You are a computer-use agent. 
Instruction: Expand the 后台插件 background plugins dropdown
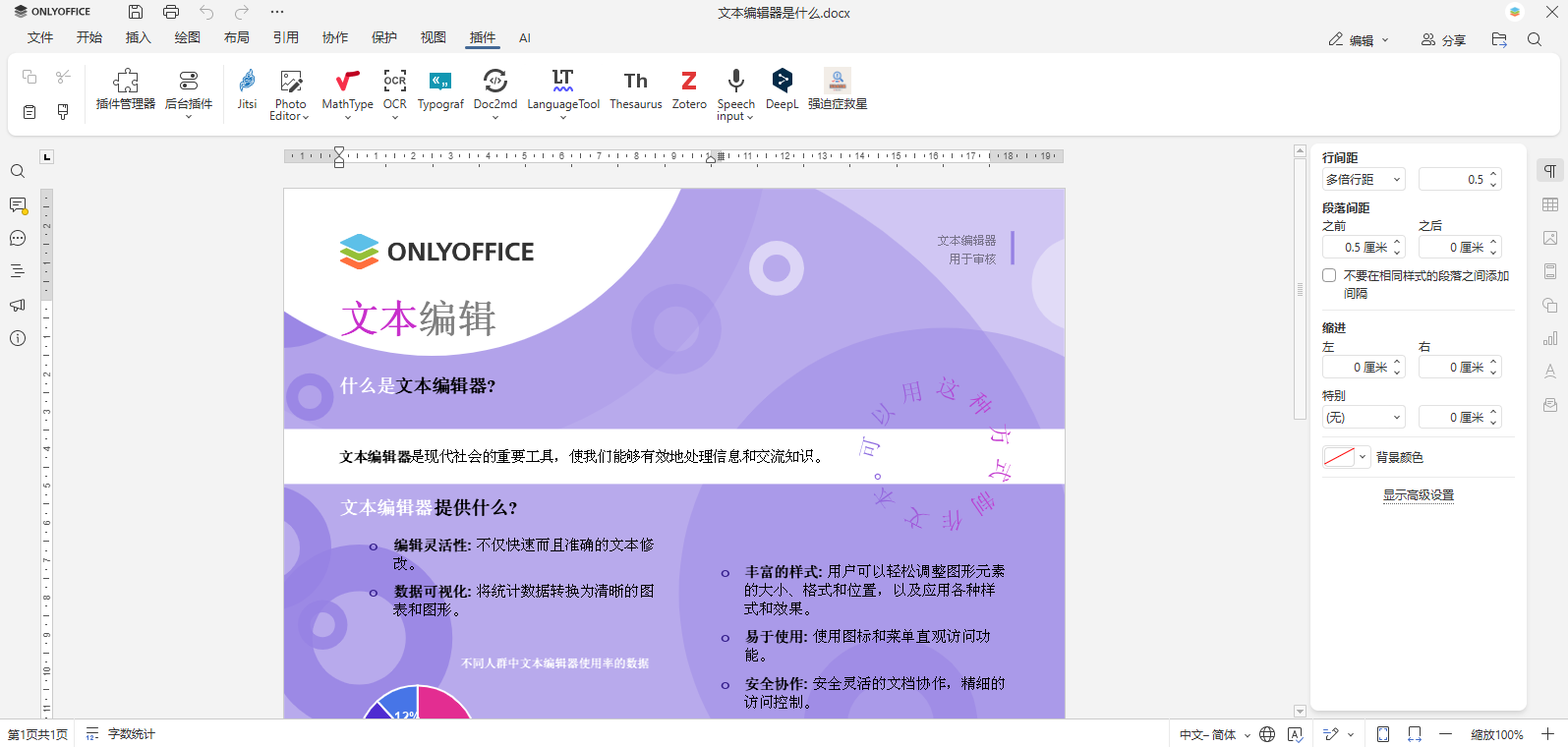[x=189, y=94]
